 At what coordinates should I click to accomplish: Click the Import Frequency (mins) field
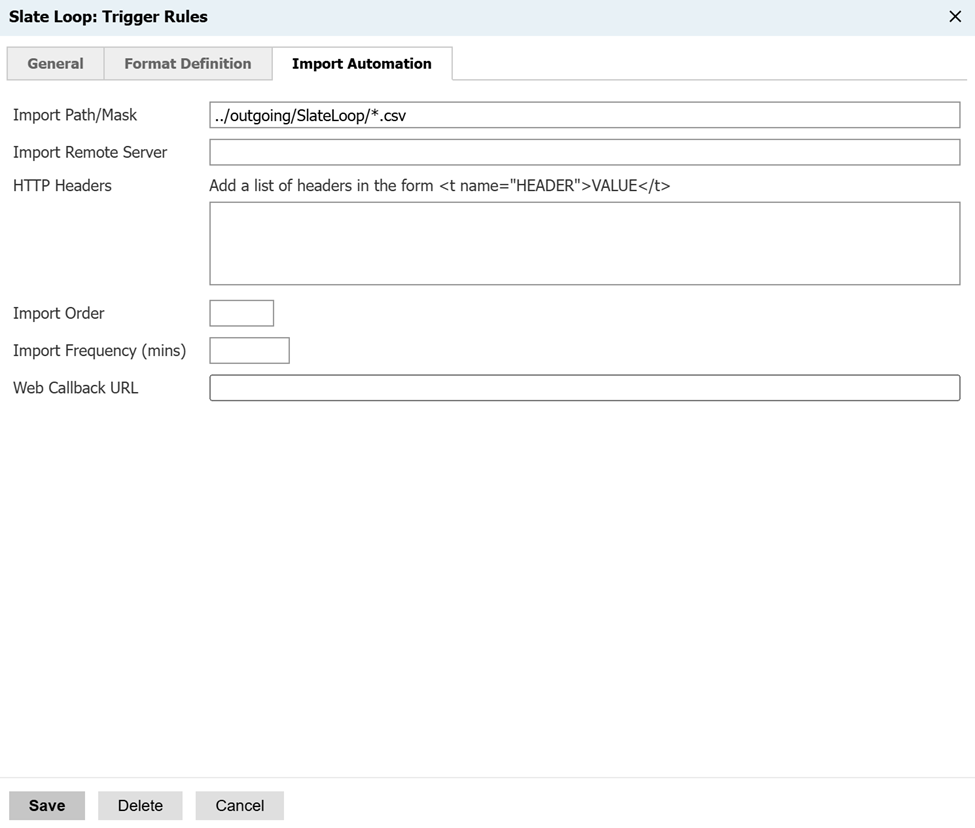[249, 350]
